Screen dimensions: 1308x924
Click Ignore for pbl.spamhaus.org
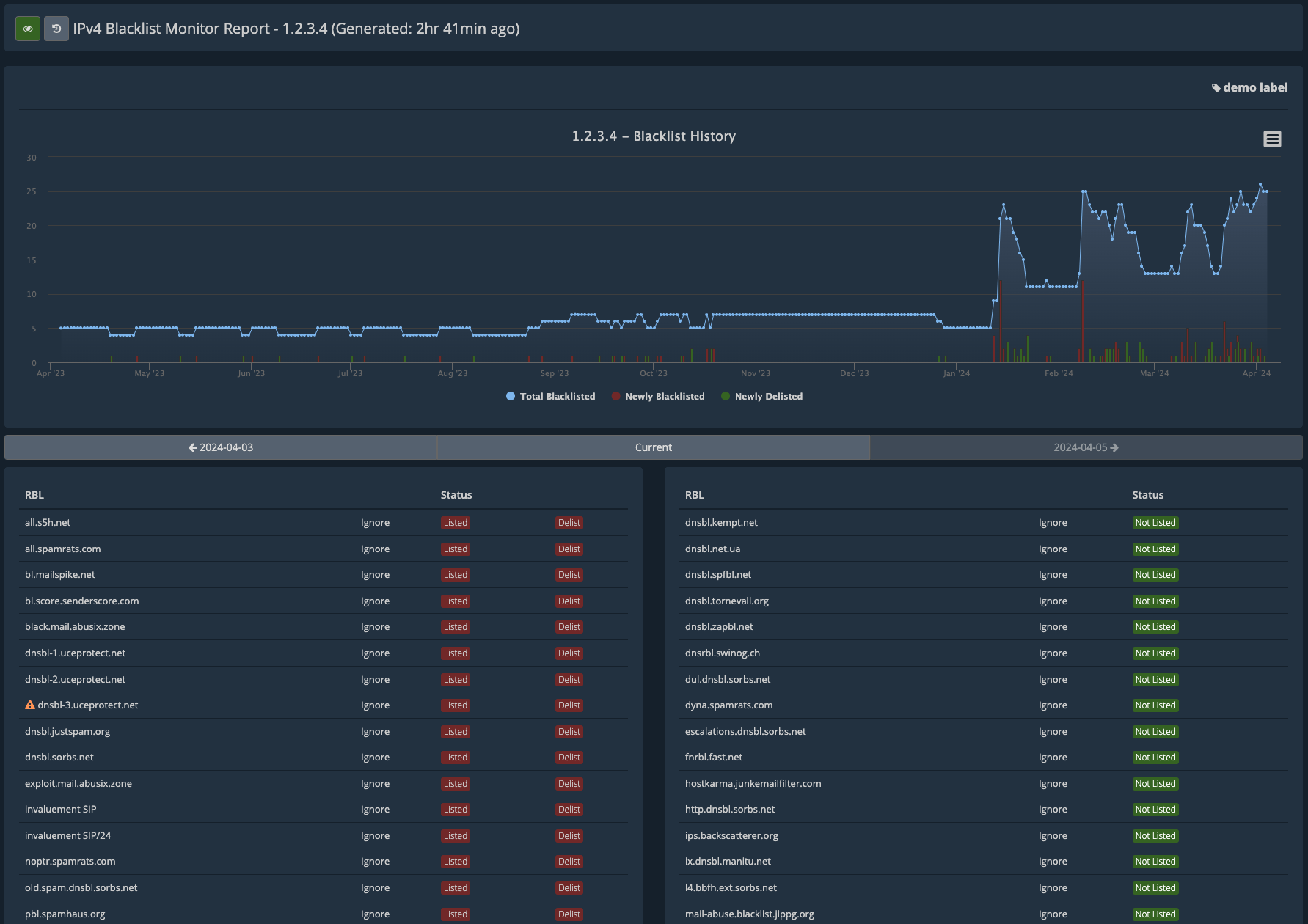375,914
